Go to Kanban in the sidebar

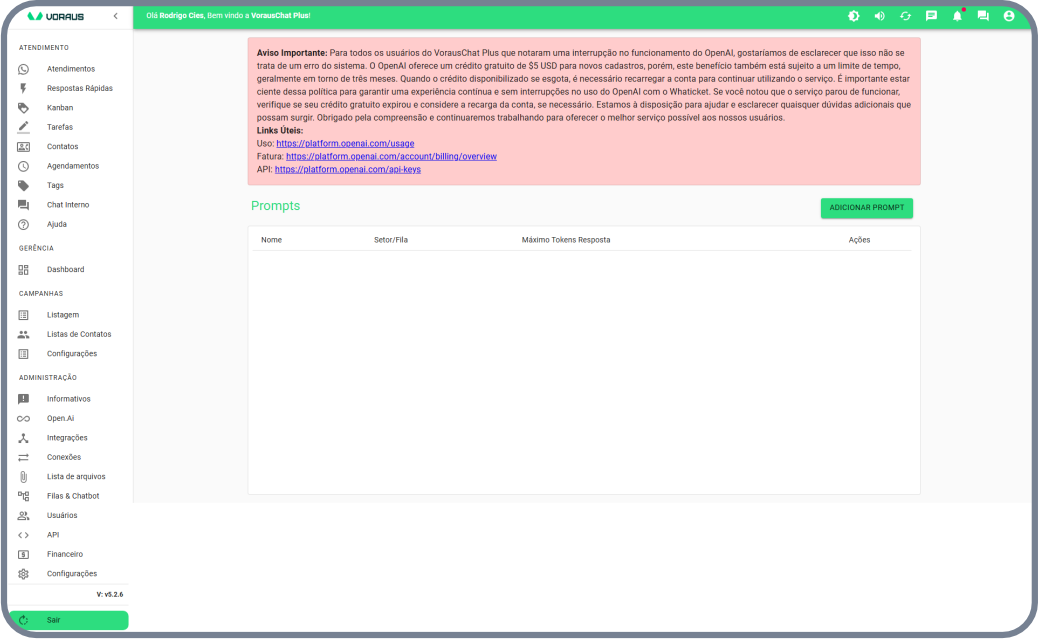coord(60,107)
